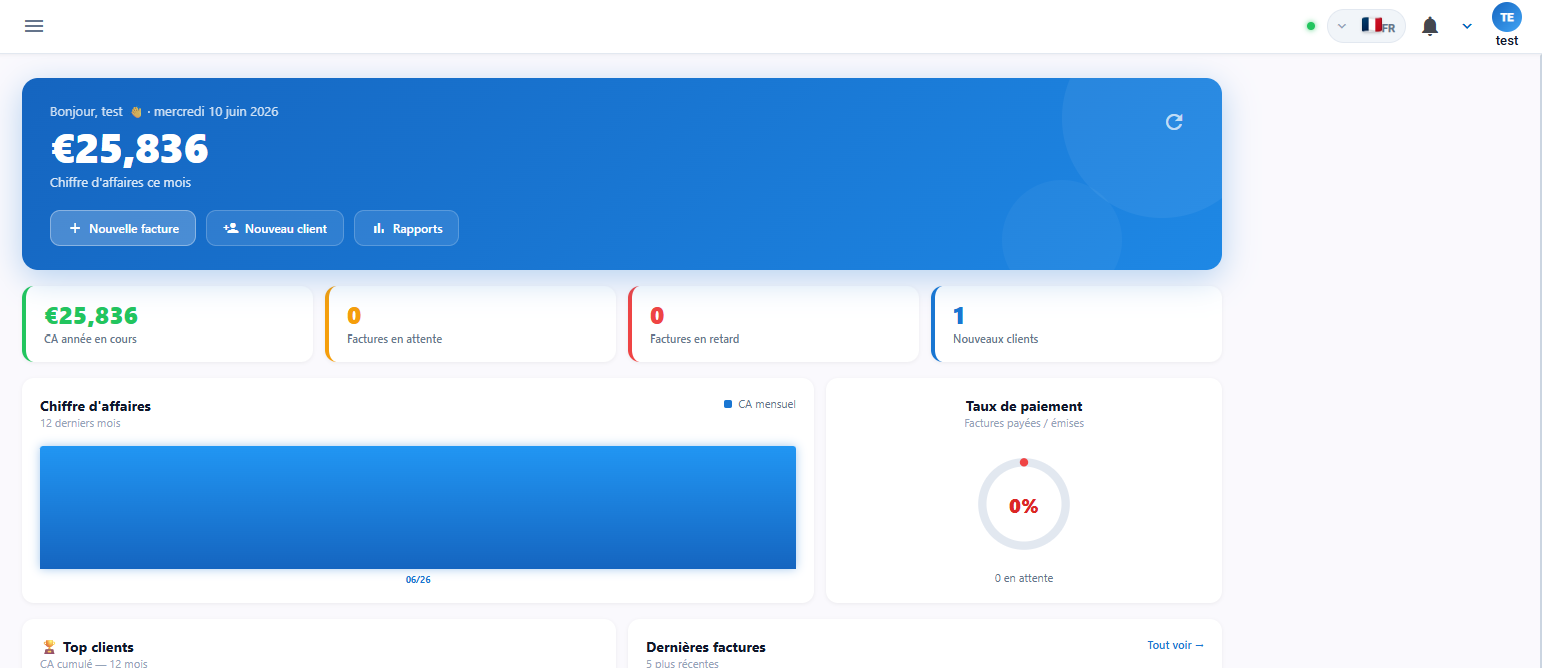Click the Top clients heading

[98, 647]
